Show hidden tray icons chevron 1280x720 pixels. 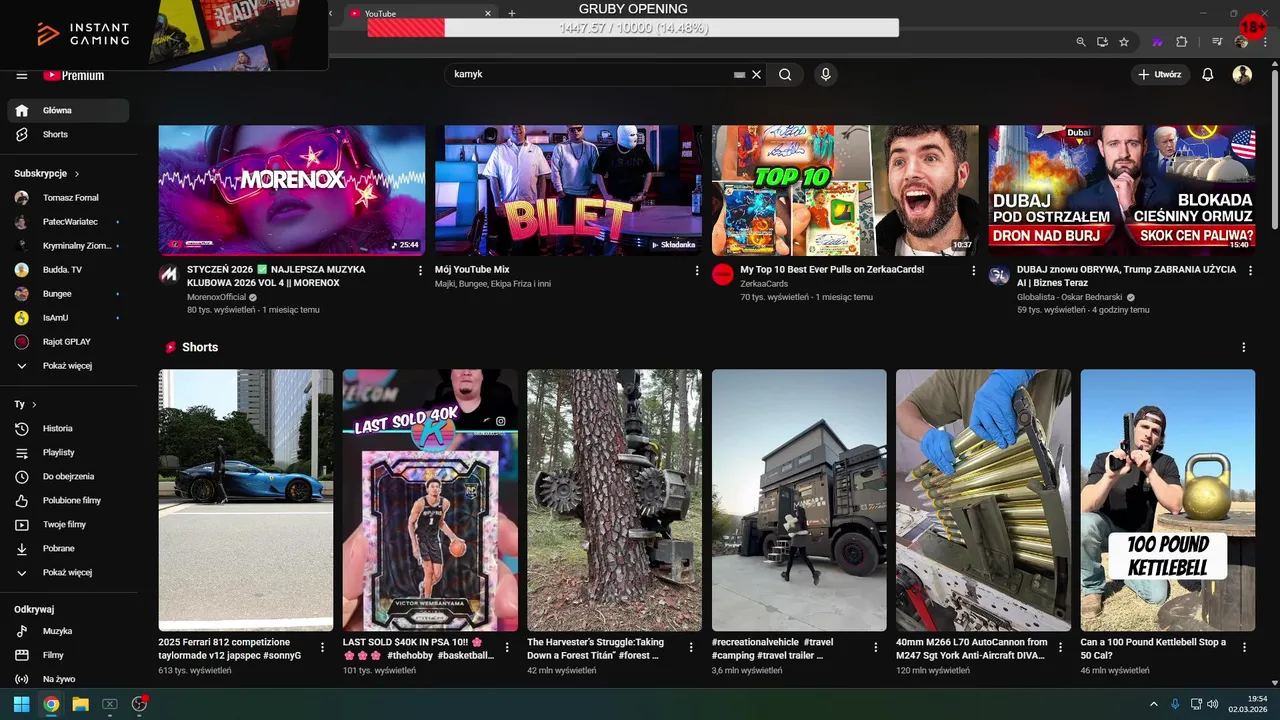(x=1153, y=704)
